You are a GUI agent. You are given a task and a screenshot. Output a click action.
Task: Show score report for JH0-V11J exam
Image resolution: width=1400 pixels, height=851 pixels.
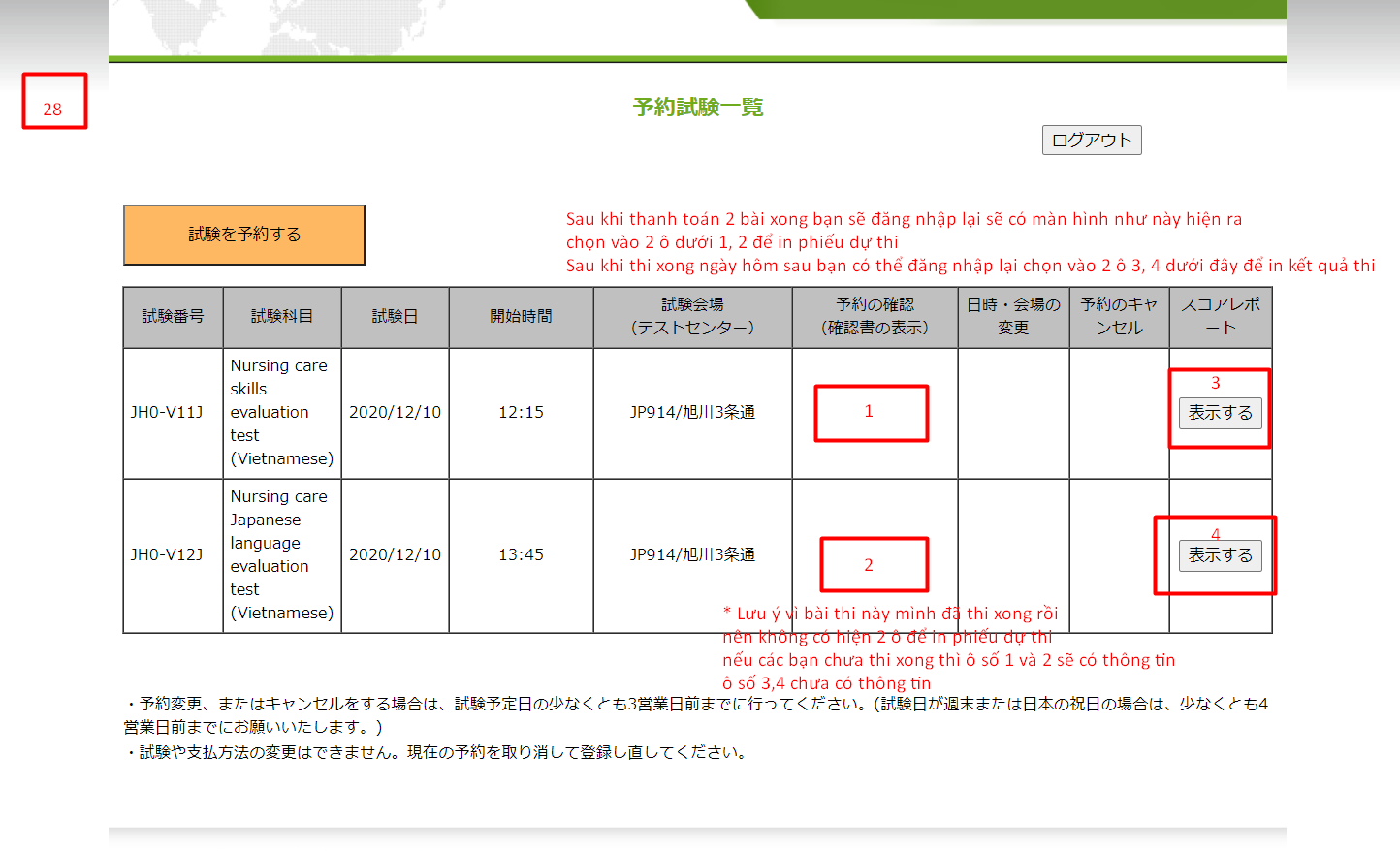1220,413
